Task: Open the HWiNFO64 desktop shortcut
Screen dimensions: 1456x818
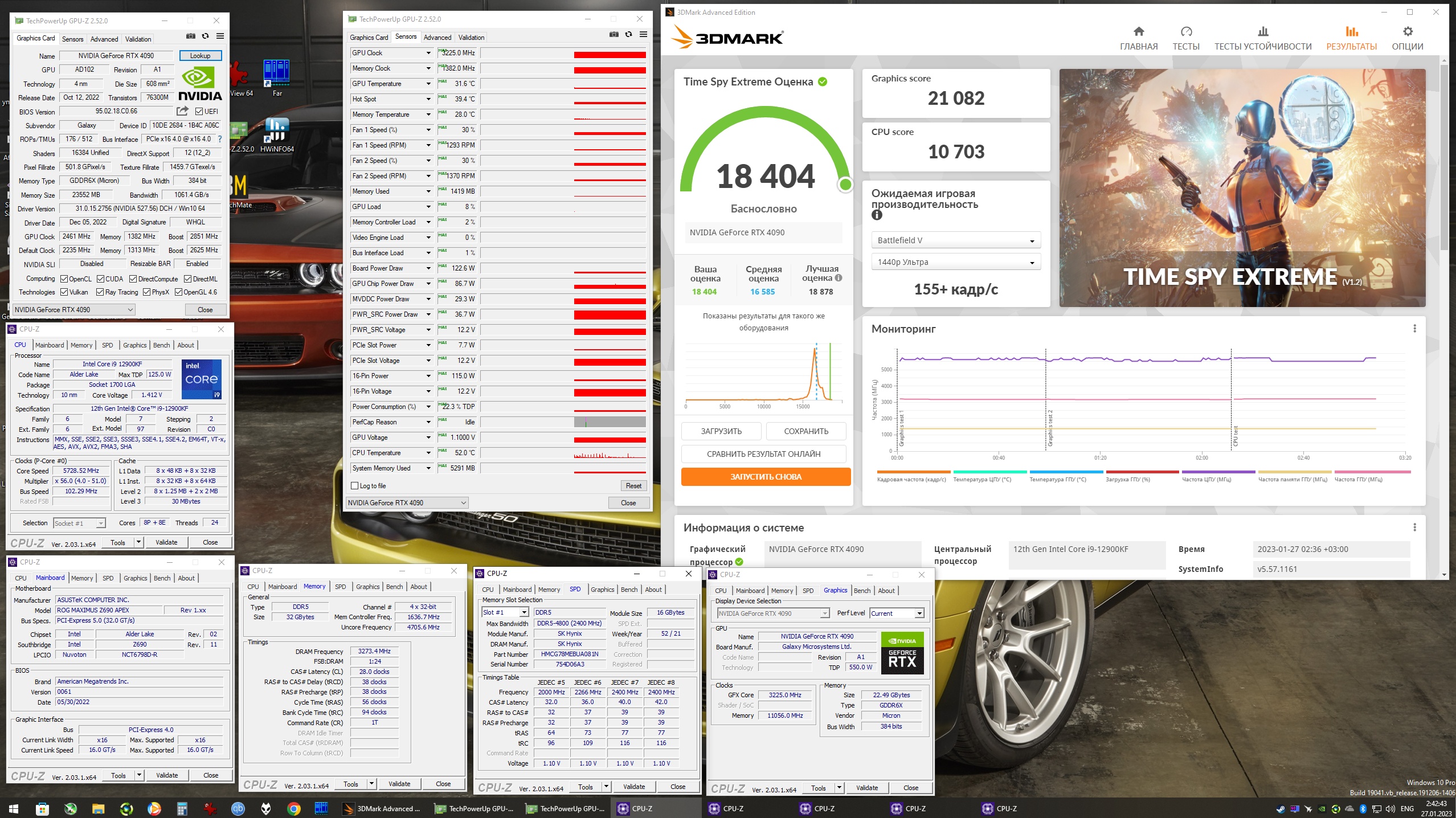Action: (277, 136)
